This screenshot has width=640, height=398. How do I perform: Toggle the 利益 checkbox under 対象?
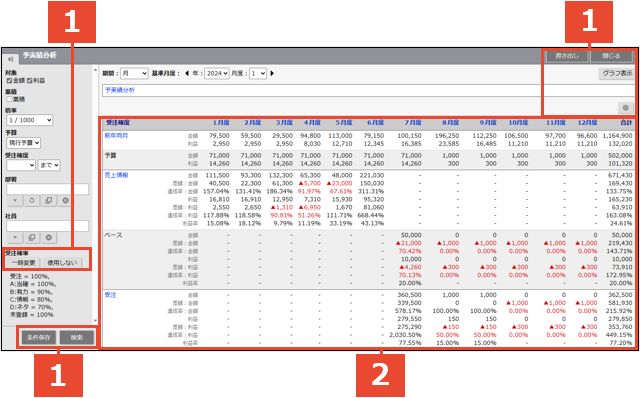tap(29, 81)
